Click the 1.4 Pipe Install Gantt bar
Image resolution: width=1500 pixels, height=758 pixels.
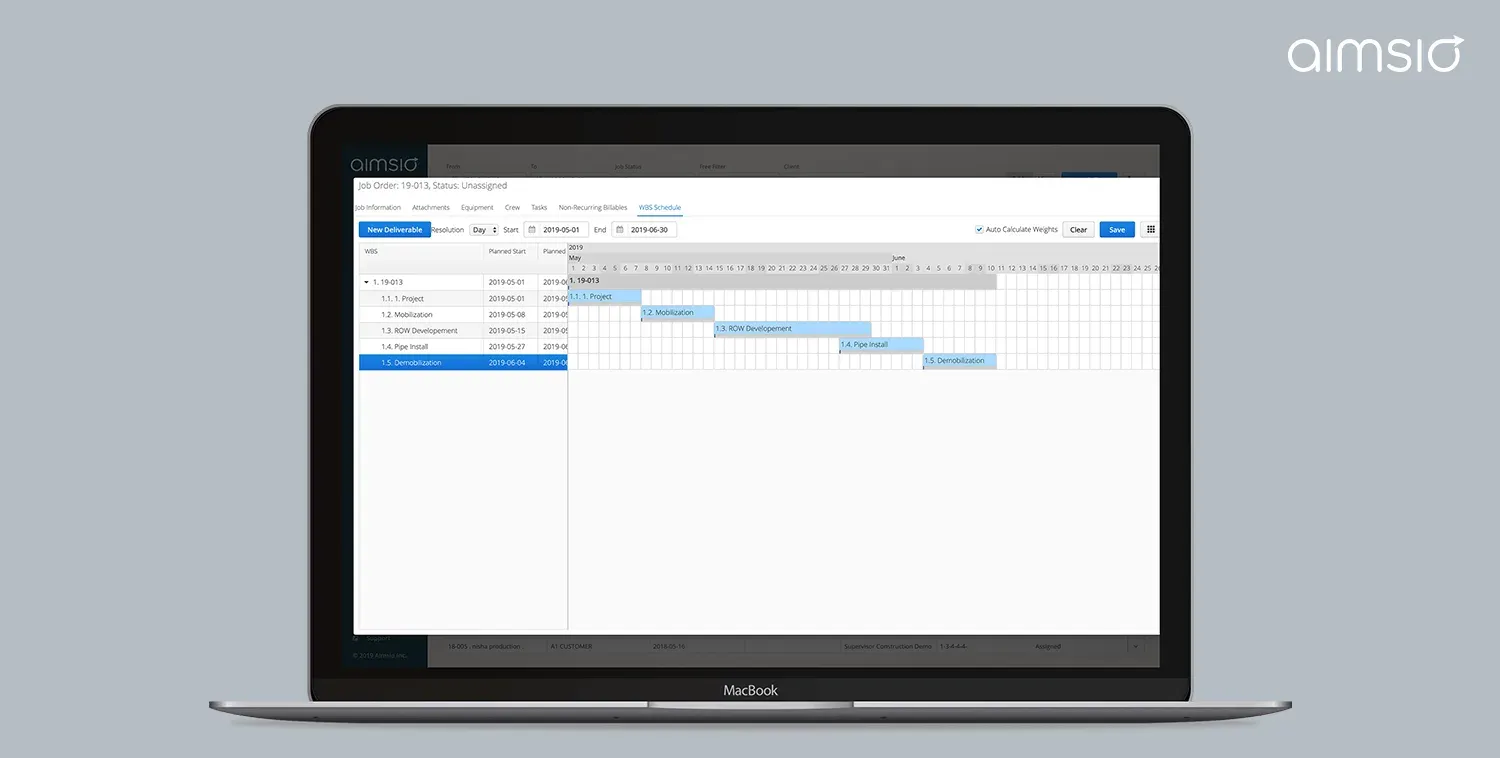[x=880, y=344]
